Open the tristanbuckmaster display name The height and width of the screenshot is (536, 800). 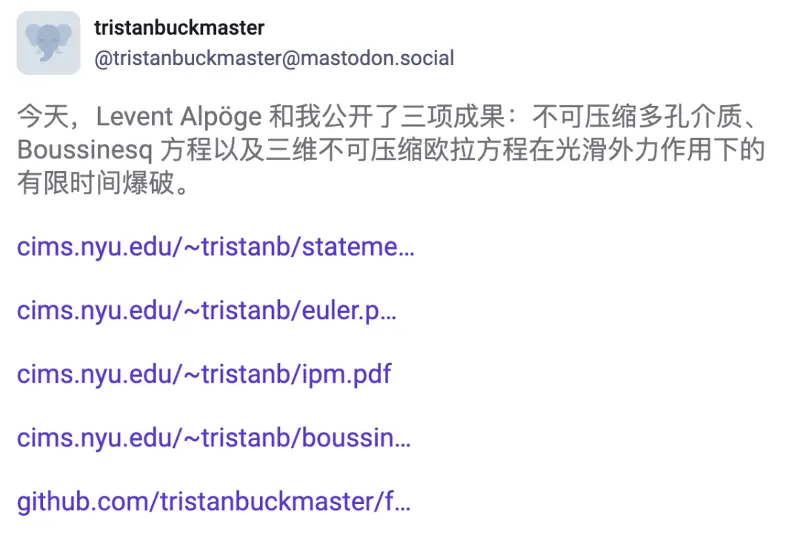[x=179, y=28]
